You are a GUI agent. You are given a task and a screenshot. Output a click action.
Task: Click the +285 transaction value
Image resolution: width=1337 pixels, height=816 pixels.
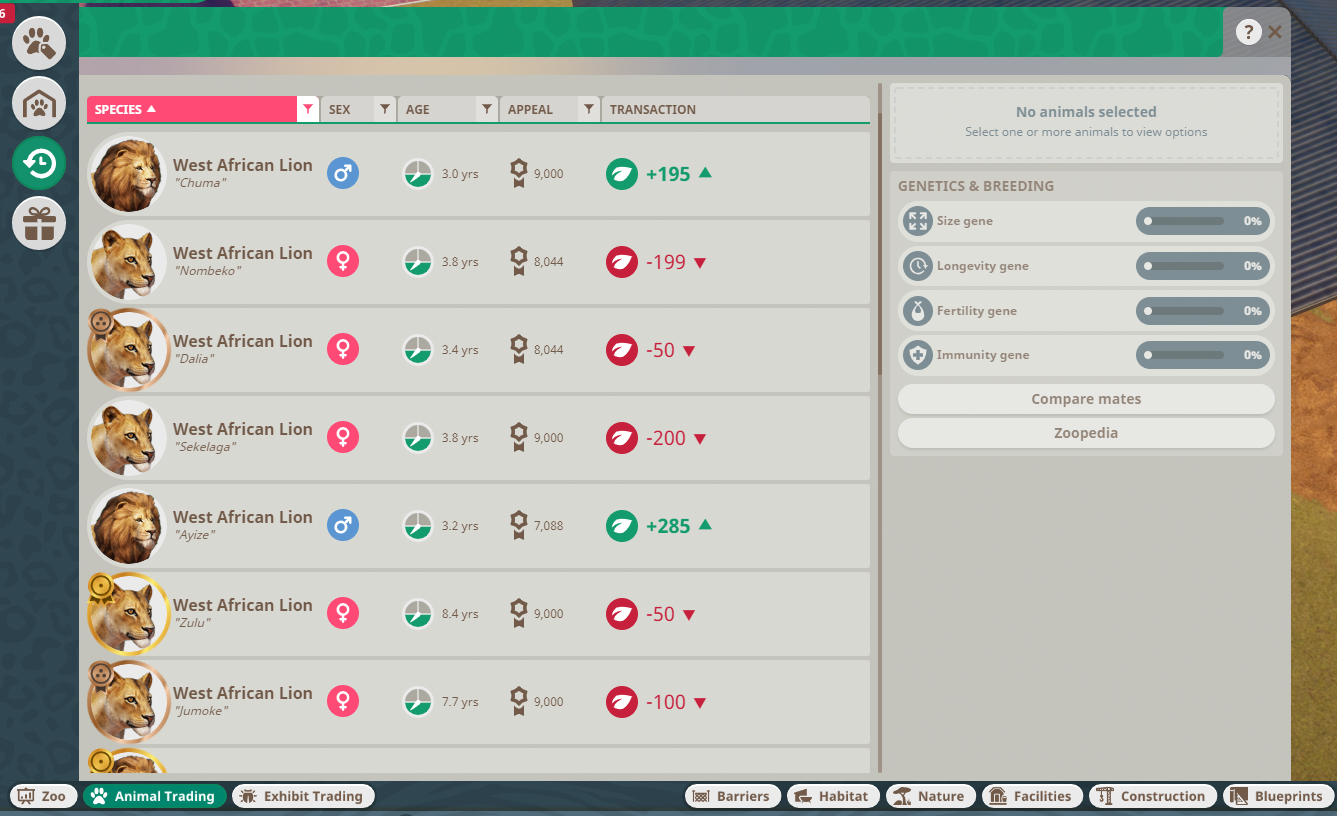pyautogui.click(x=668, y=526)
